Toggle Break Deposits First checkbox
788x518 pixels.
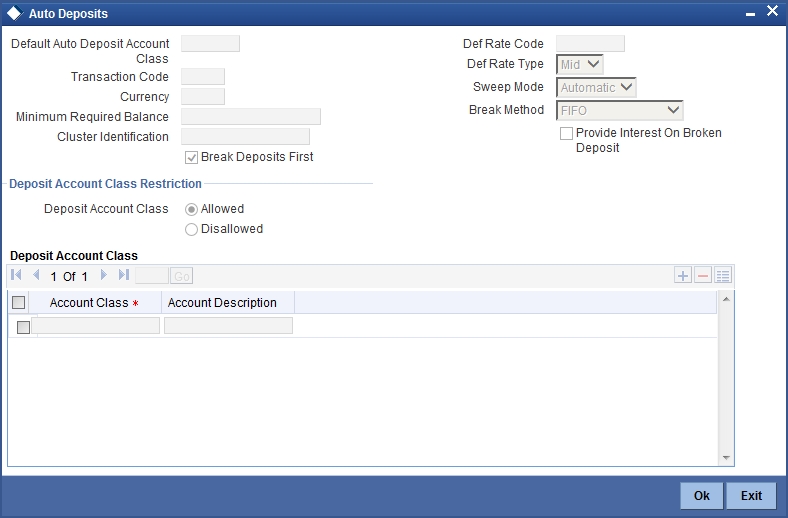(191, 158)
